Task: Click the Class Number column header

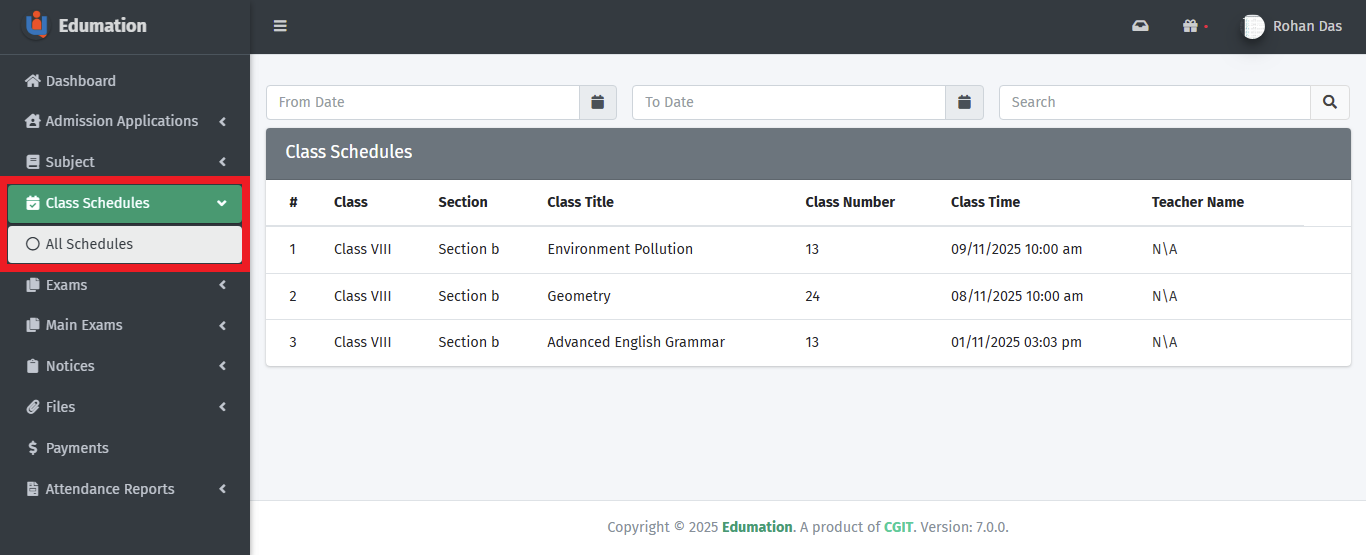Action: [850, 202]
